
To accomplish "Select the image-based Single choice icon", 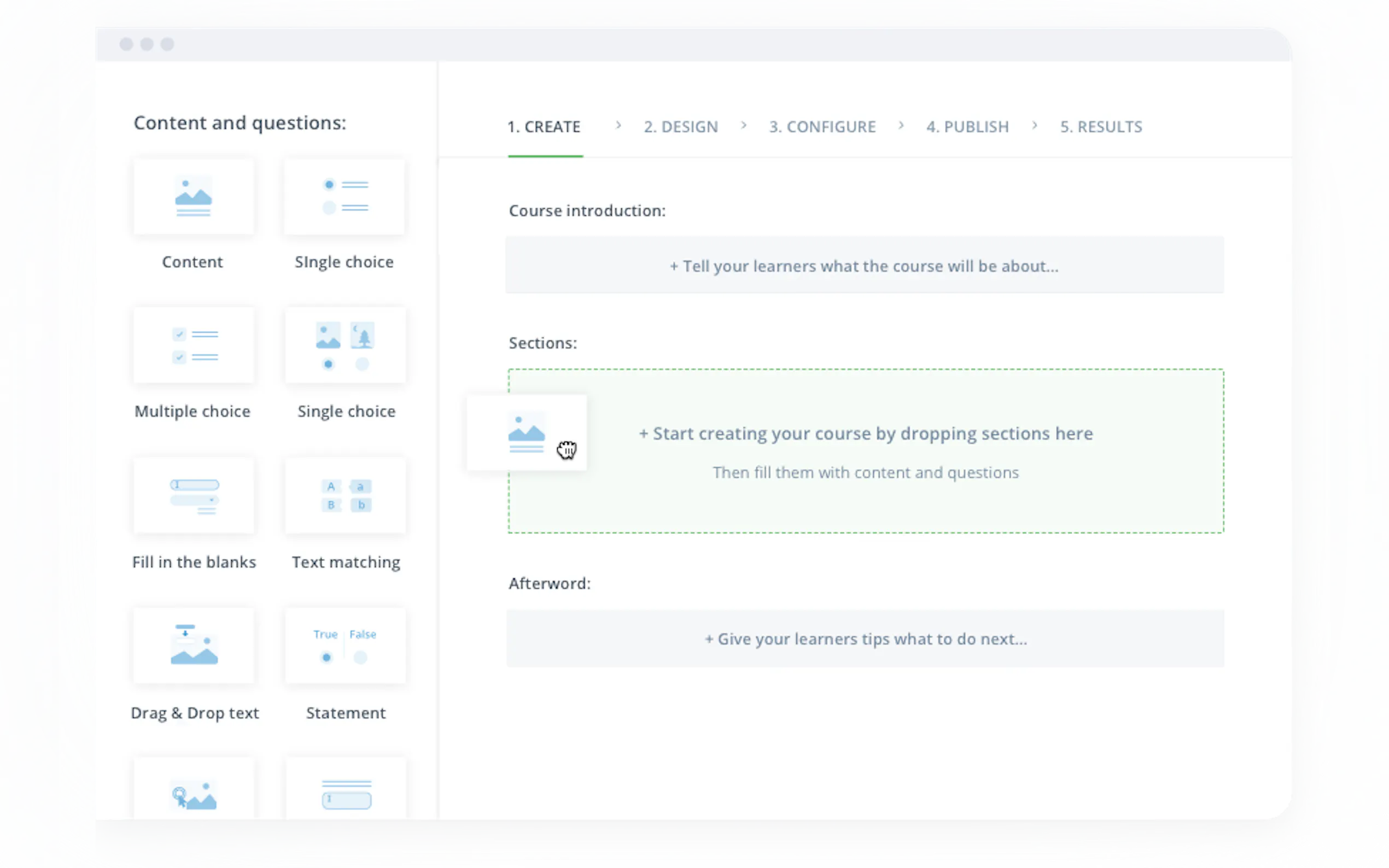I will pyautogui.click(x=345, y=345).
